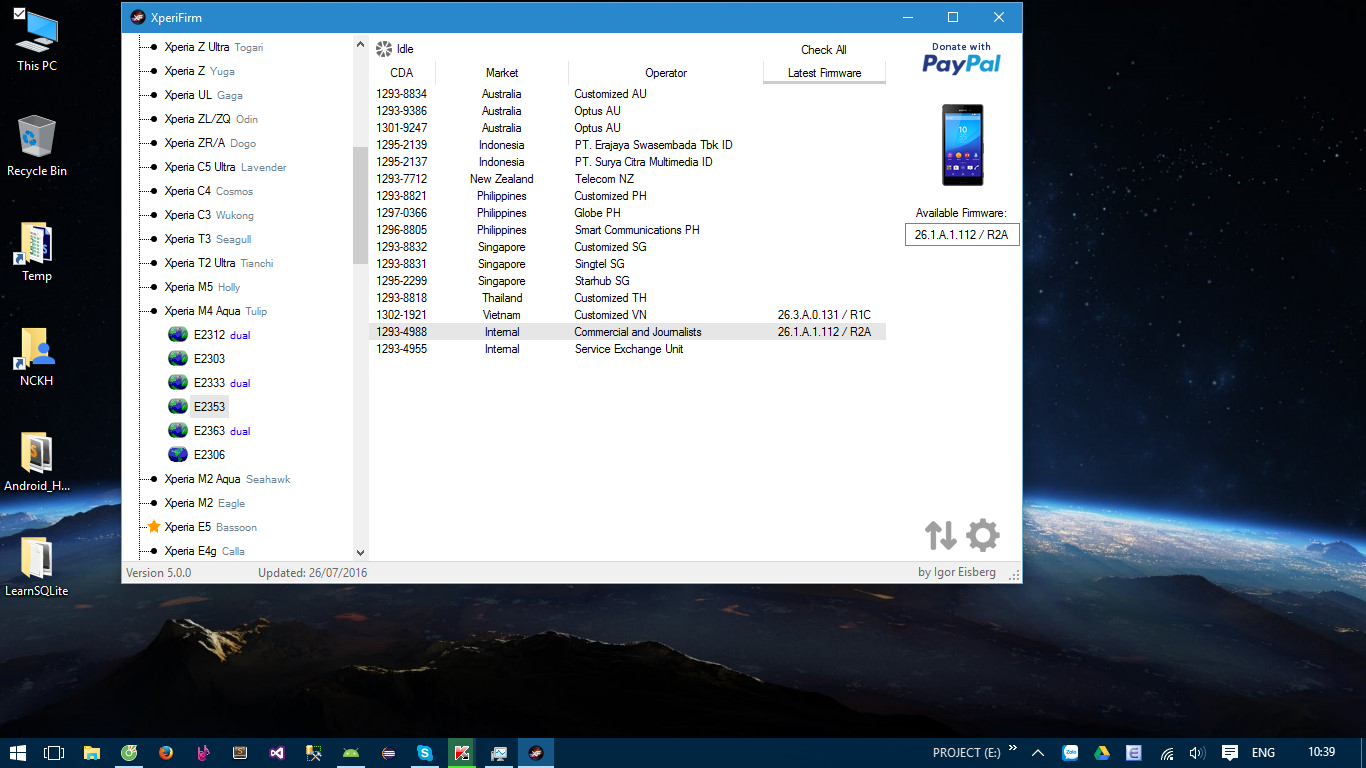Select the E2312 dual globe icon

(178, 334)
